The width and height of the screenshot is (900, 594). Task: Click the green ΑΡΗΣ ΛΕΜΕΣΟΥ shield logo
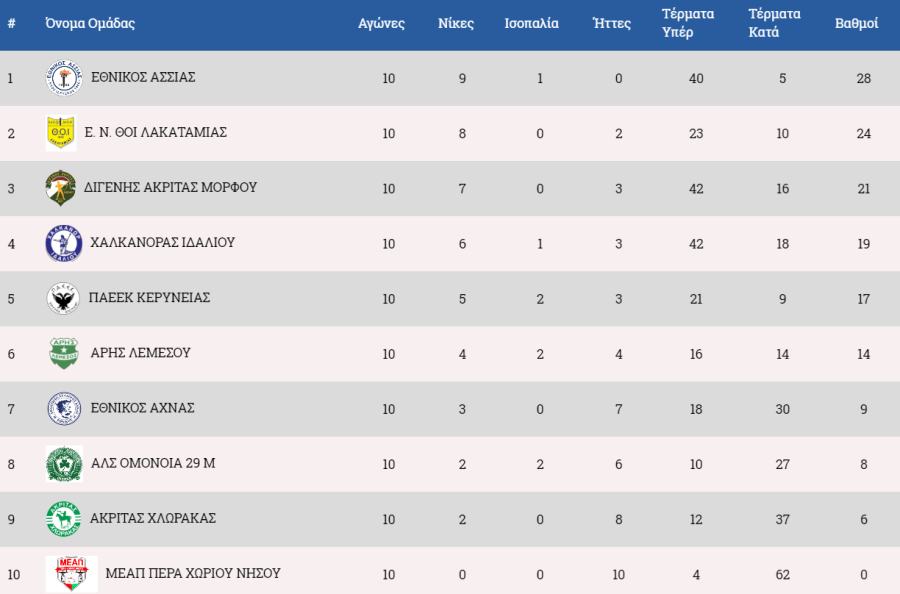point(64,353)
